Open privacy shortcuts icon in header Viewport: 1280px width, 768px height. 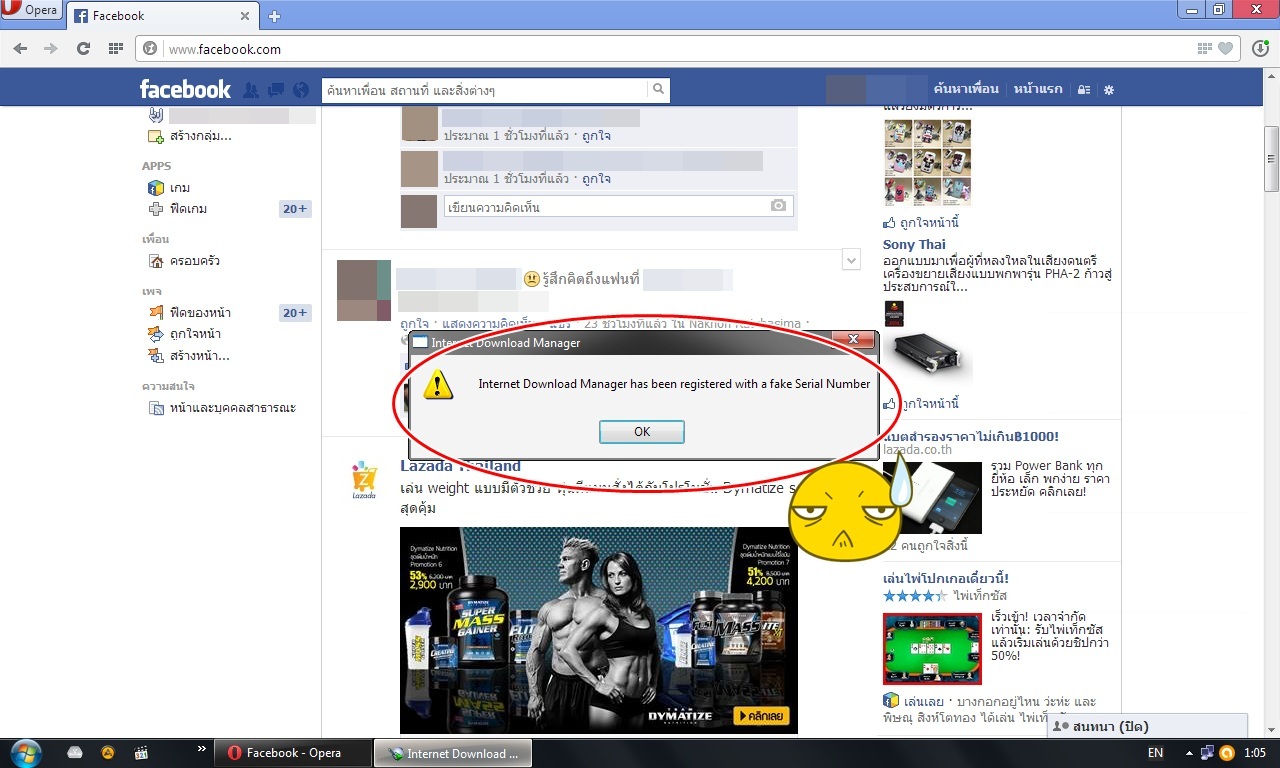click(1084, 90)
